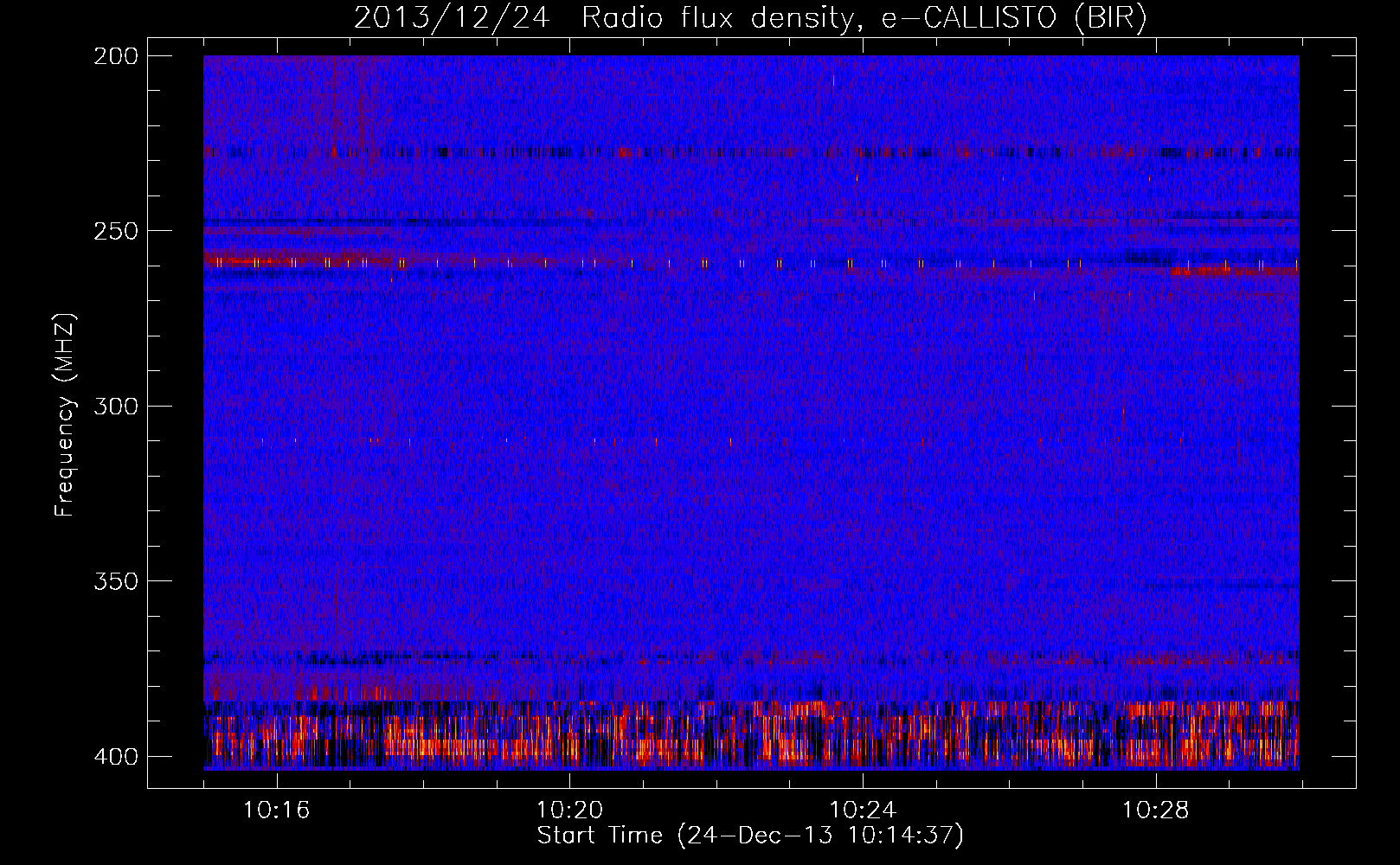This screenshot has width=1400, height=865.
Task: Click the 10:20 time tick label
Action: tap(569, 811)
